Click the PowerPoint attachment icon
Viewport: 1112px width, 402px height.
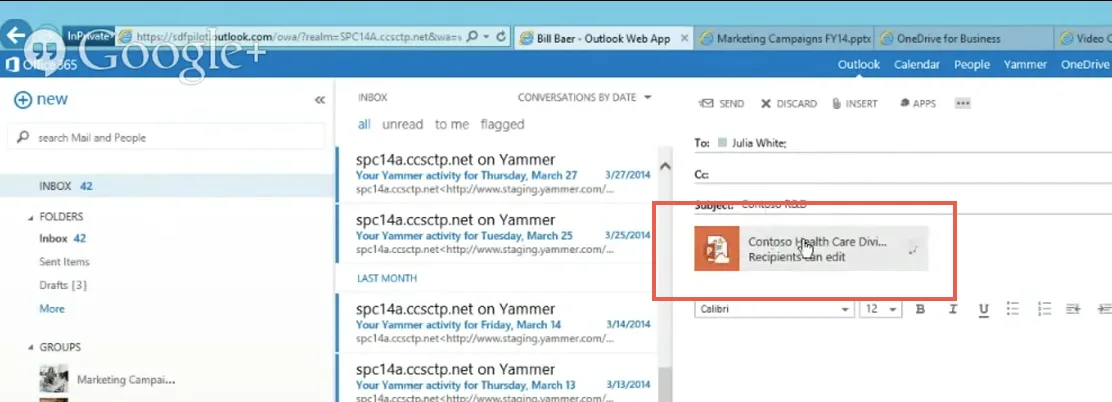pyautogui.click(x=717, y=248)
